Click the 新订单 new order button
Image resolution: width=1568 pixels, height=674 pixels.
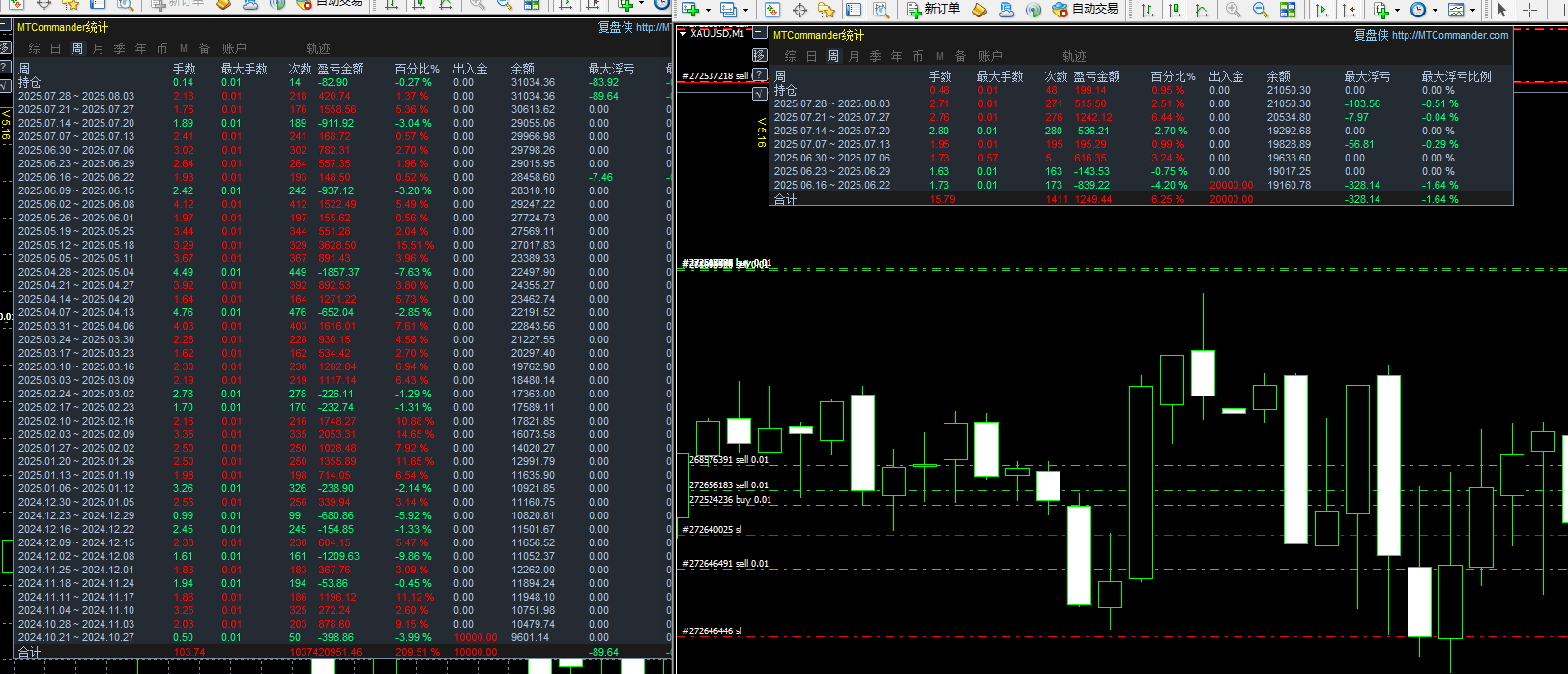point(934,9)
